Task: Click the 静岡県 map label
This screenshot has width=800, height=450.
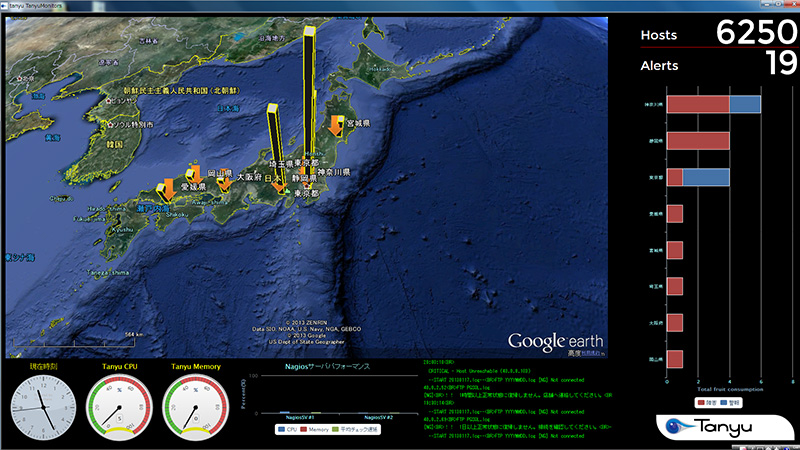Action: tap(305, 179)
